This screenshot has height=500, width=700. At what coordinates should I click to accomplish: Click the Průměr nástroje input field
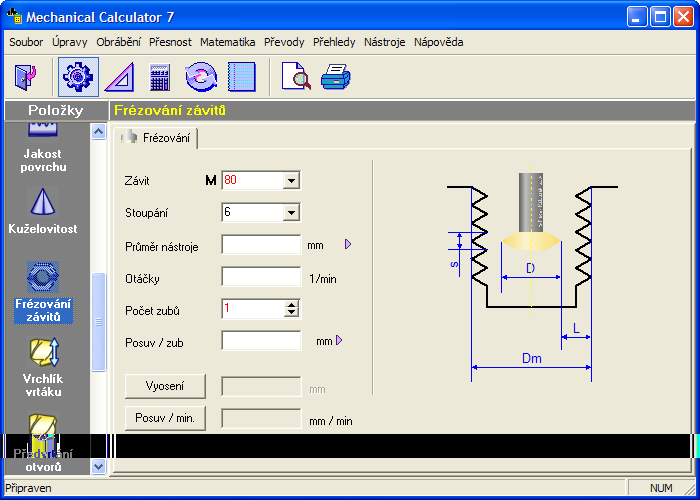tap(261, 245)
